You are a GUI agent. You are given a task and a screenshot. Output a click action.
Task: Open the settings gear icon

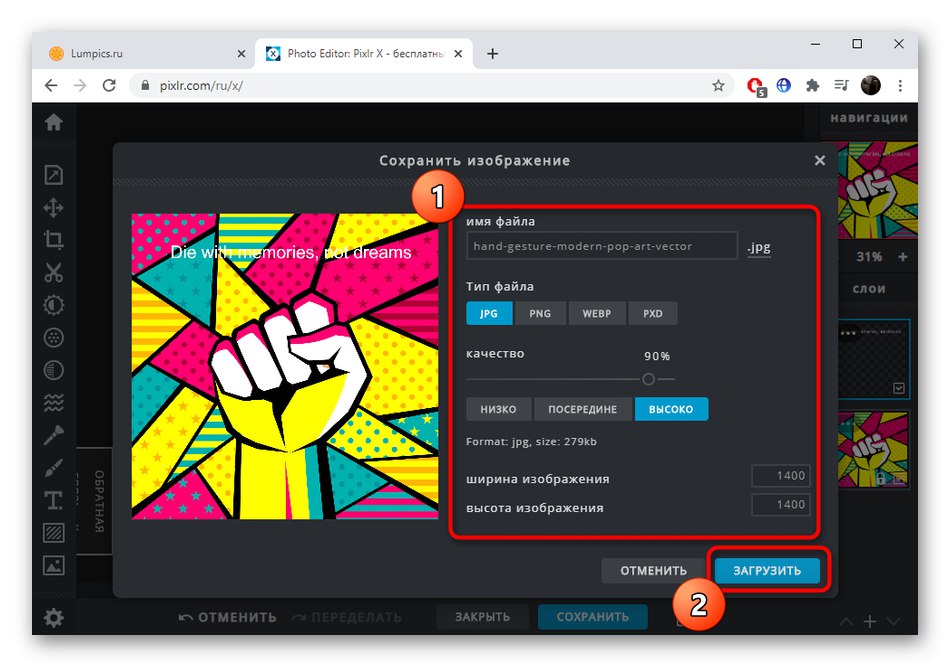pyautogui.click(x=53, y=618)
